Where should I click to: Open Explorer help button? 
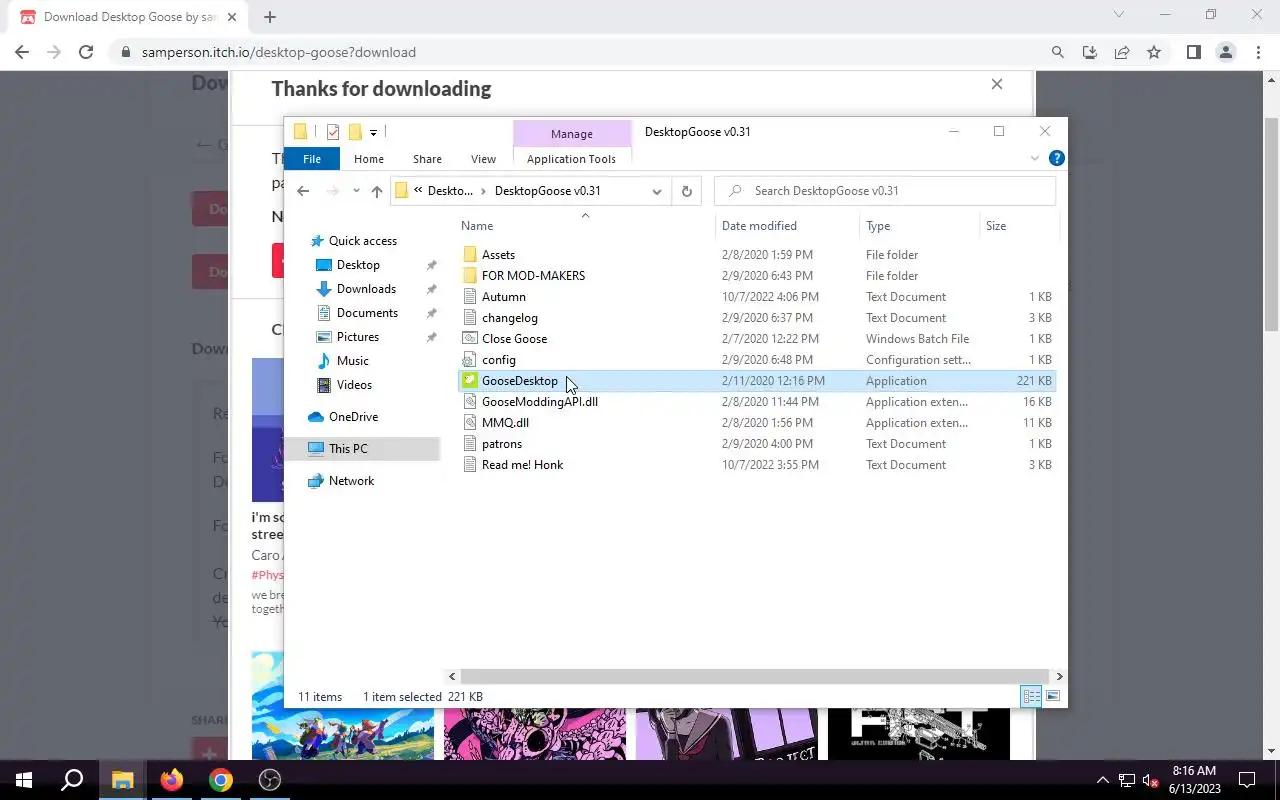click(1056, 158)
